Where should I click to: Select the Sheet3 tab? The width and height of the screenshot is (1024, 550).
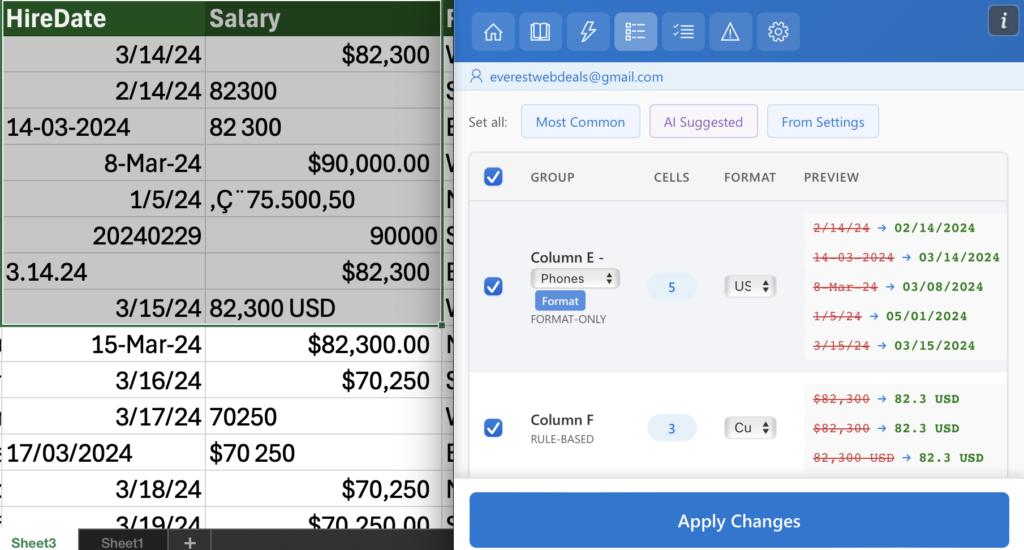click(x=34, y=542)
